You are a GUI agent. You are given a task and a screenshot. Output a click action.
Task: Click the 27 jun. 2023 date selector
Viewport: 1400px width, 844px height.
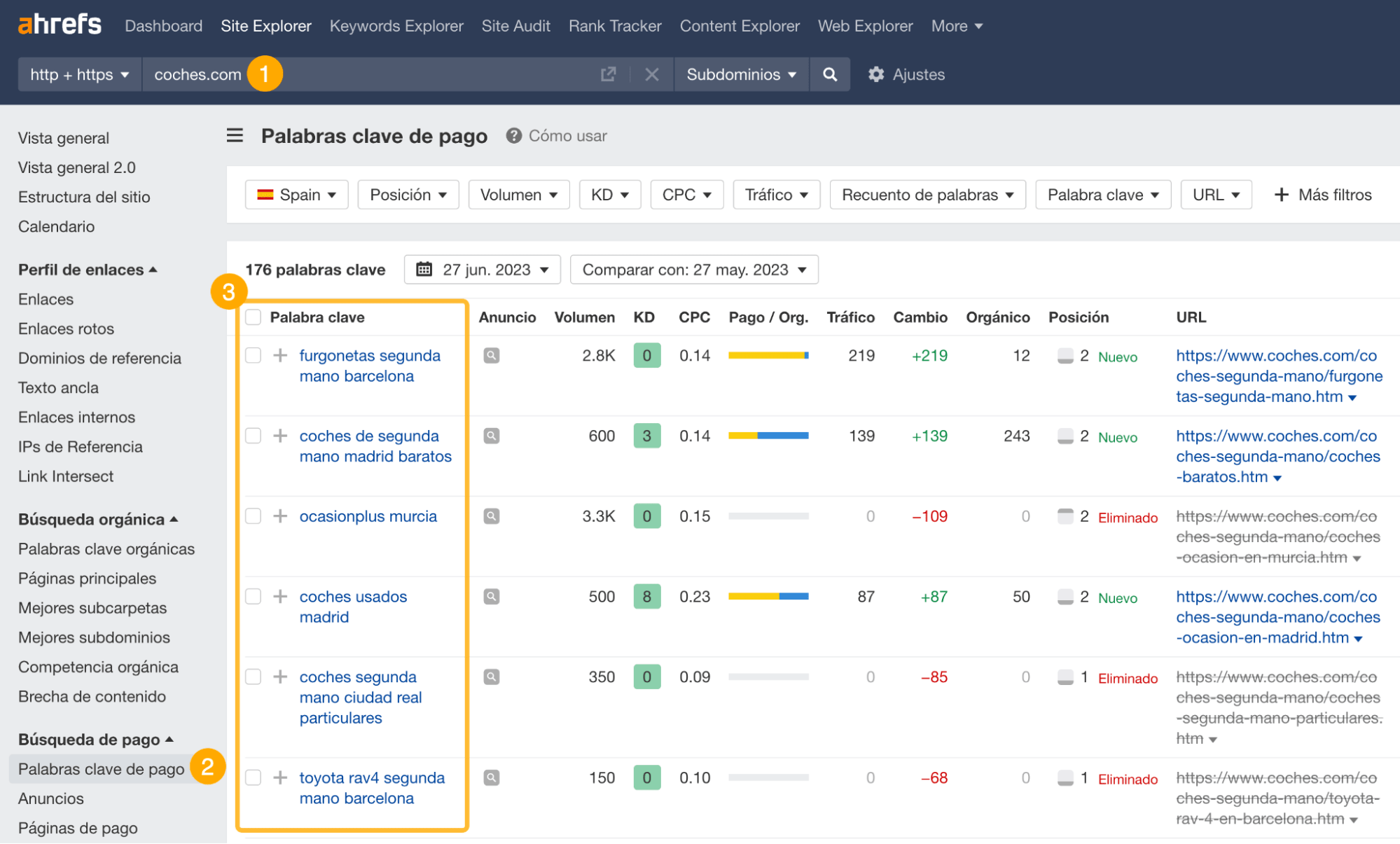tap(482, 269)
